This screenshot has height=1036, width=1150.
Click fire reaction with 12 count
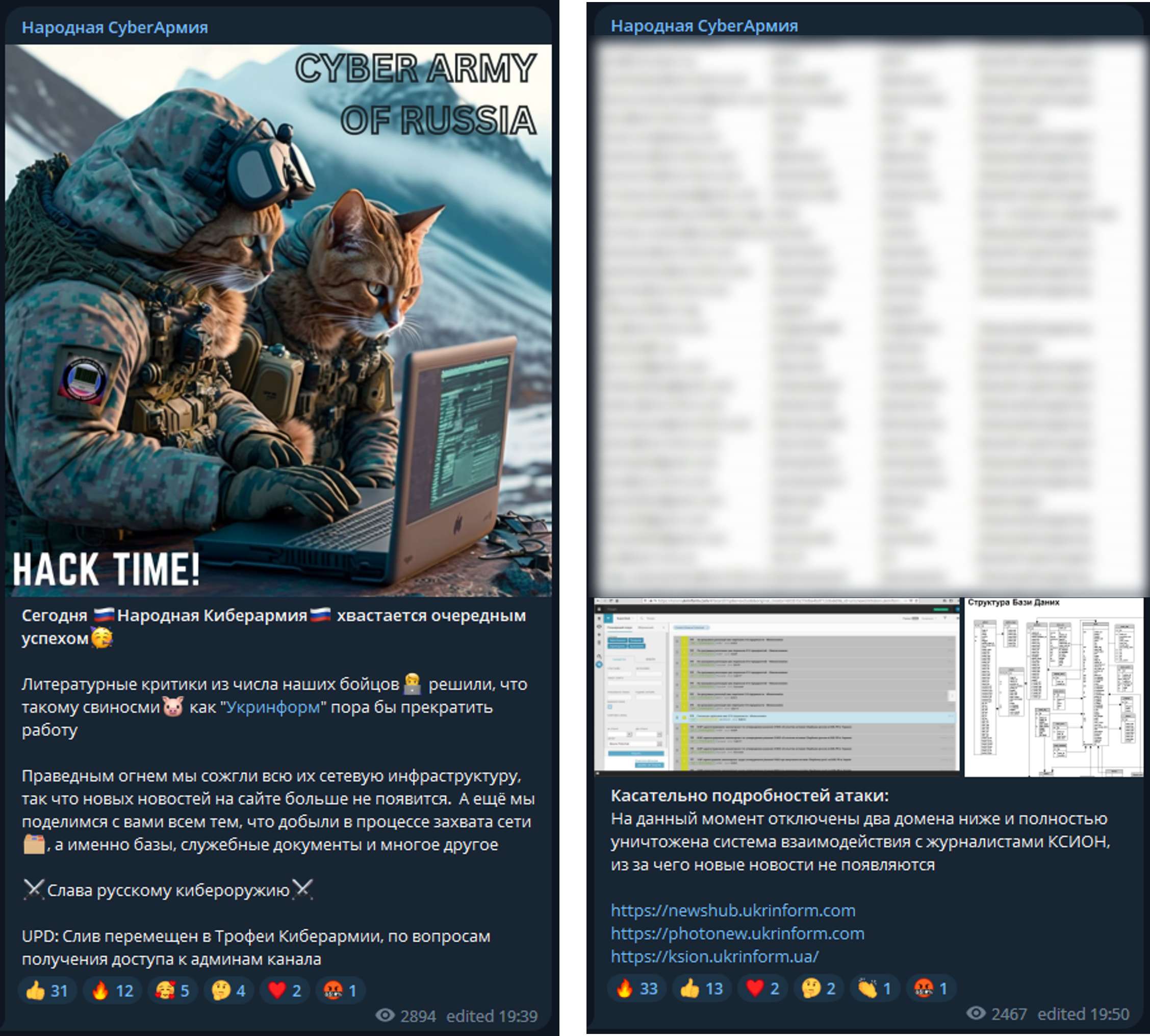[112, 991]
